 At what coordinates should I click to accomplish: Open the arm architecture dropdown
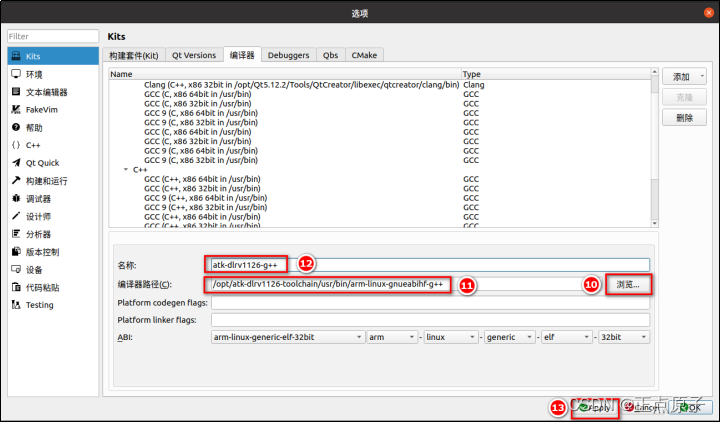click(392, 337)
